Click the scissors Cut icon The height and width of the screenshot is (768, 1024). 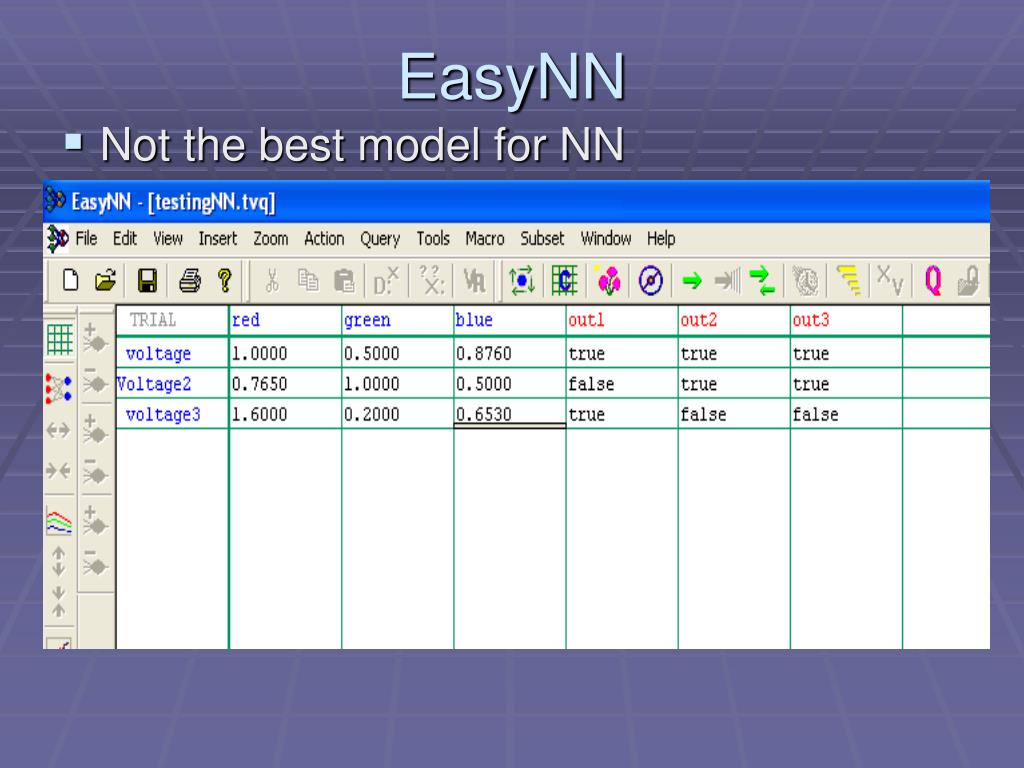click(x=272, y=281)
